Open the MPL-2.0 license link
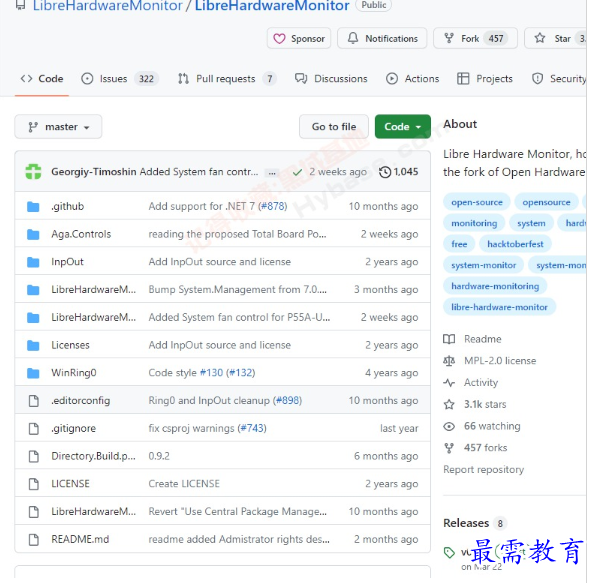 click(x=489, y=361)
